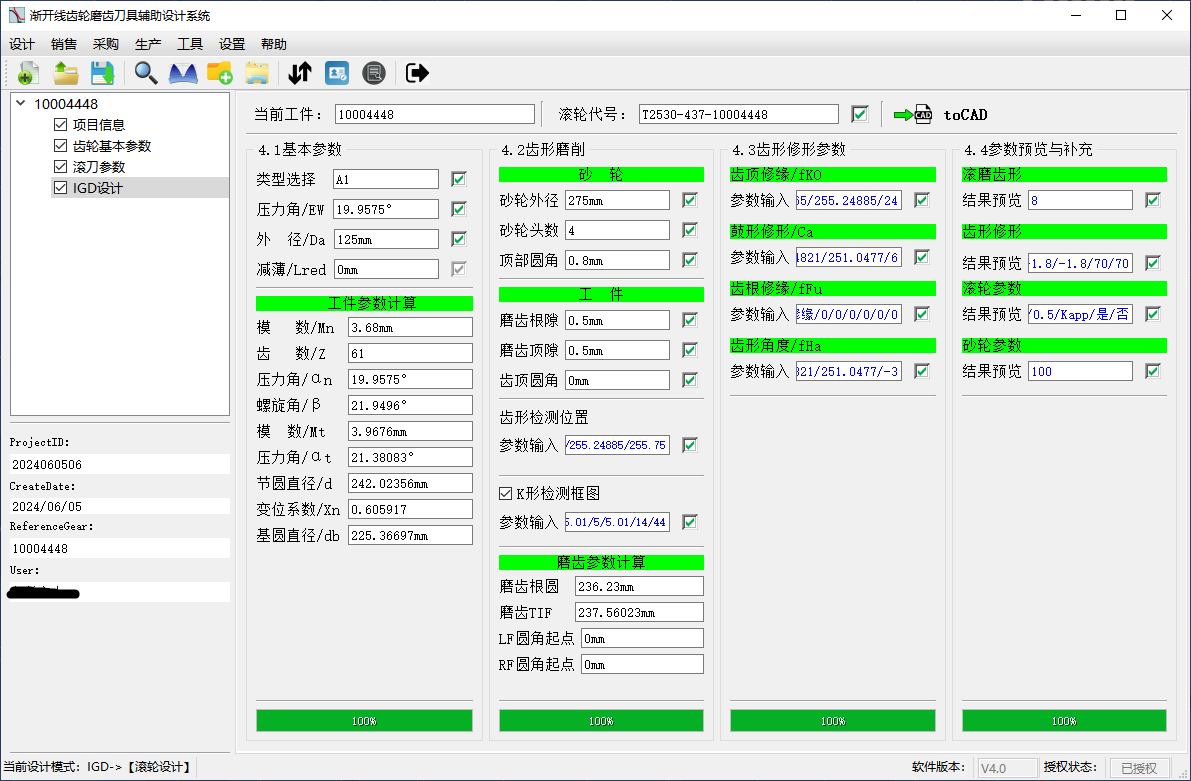Toggle the 类型选择 checkbox

click(x=459, y=179)
